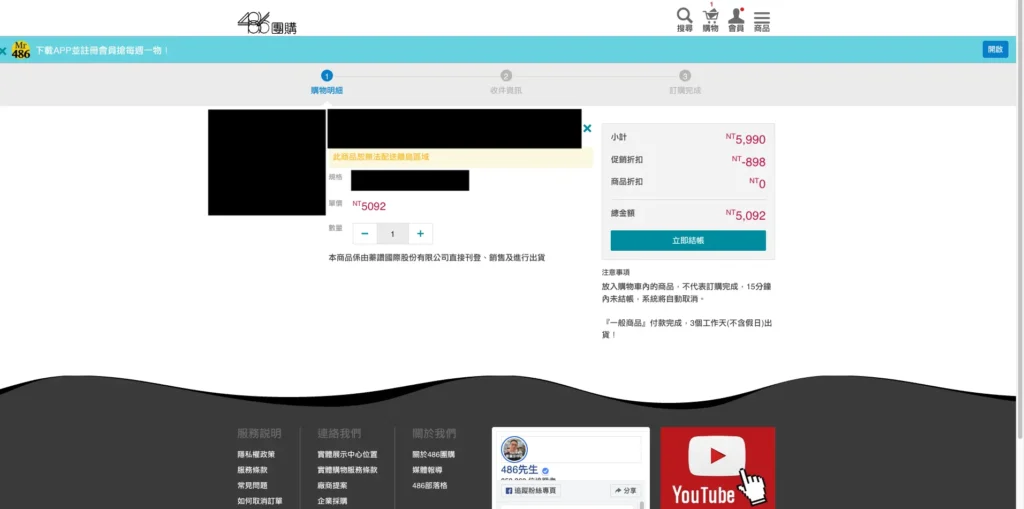Click the product thumbnail image
The height and width of the screenshot is (509, 1024).
pos(266,162)
